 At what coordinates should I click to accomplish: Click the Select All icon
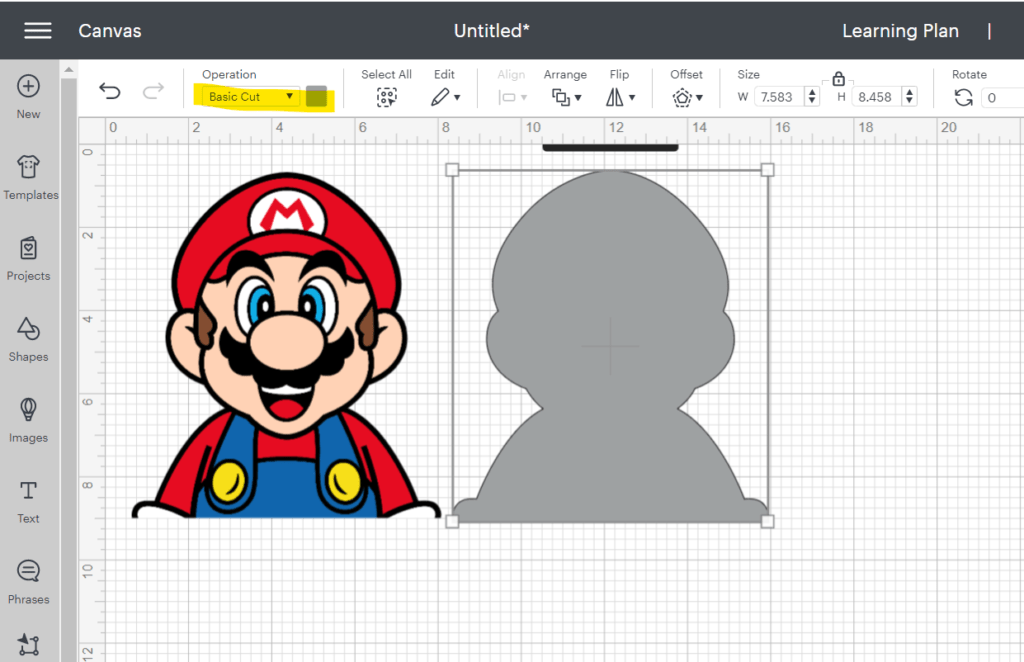(x=387, y=97)
